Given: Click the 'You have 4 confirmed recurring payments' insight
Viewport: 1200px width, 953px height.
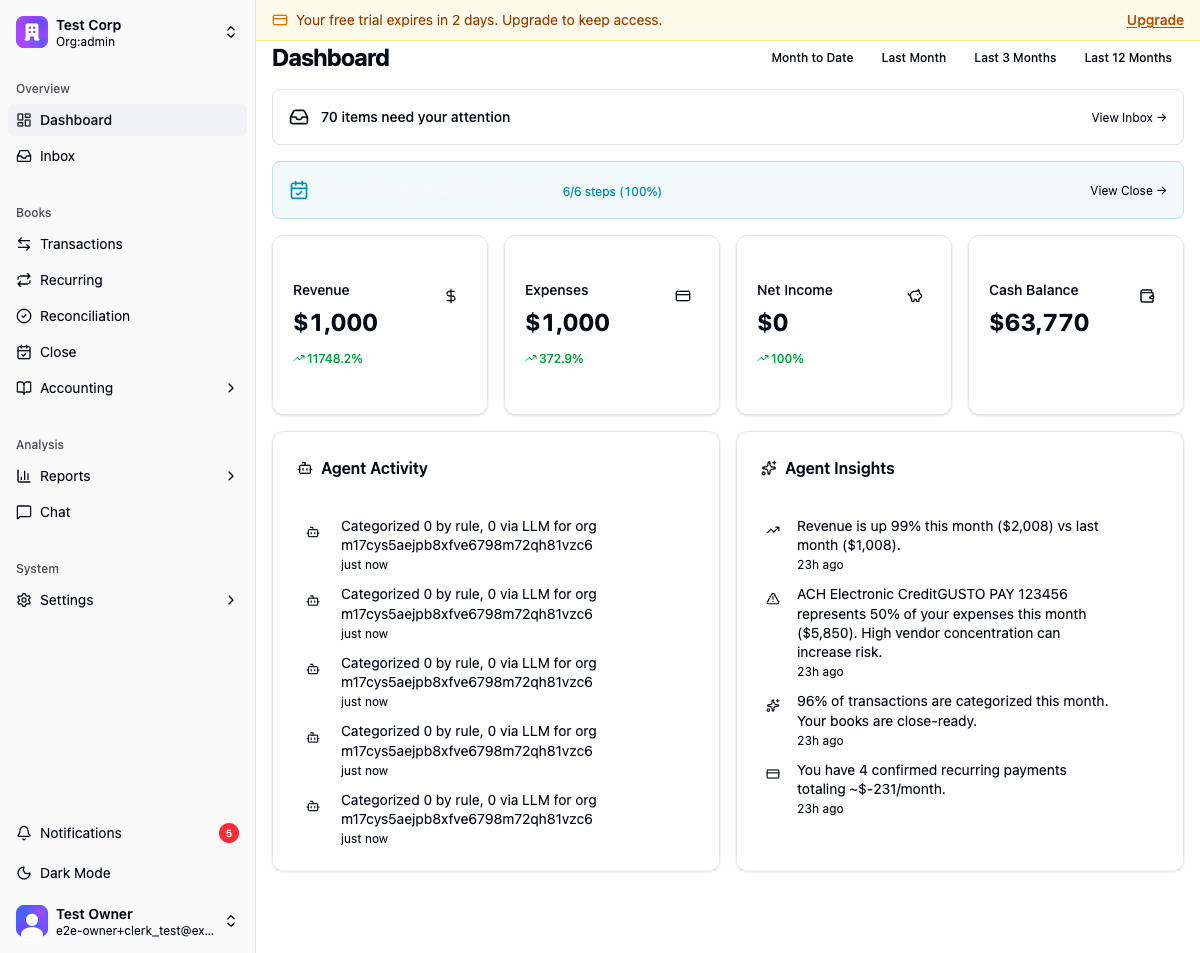Looking at the screenshot, I should (x=932, y=780).
